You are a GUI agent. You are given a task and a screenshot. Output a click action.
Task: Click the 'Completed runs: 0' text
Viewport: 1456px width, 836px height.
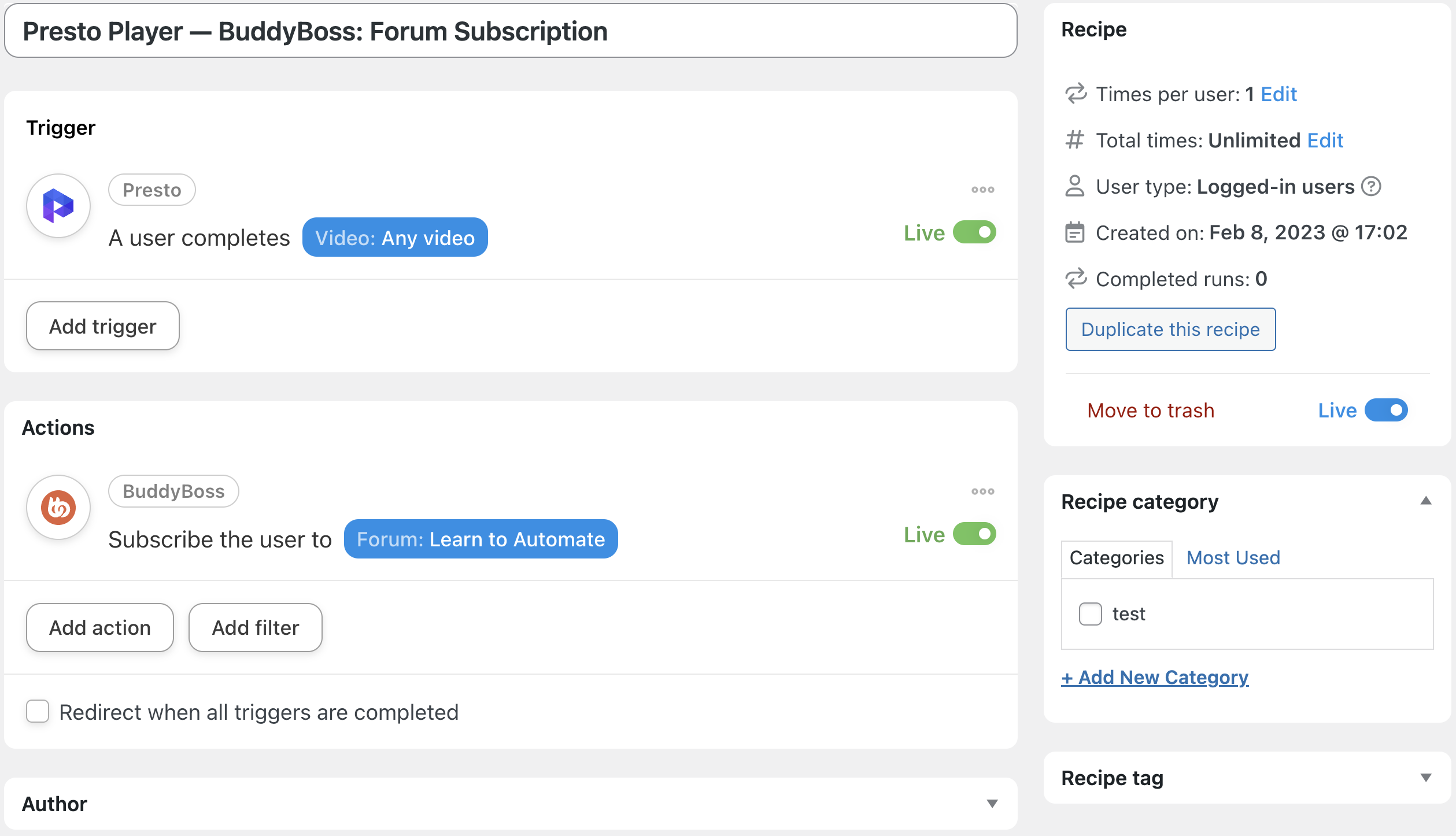coord(1181,279)
